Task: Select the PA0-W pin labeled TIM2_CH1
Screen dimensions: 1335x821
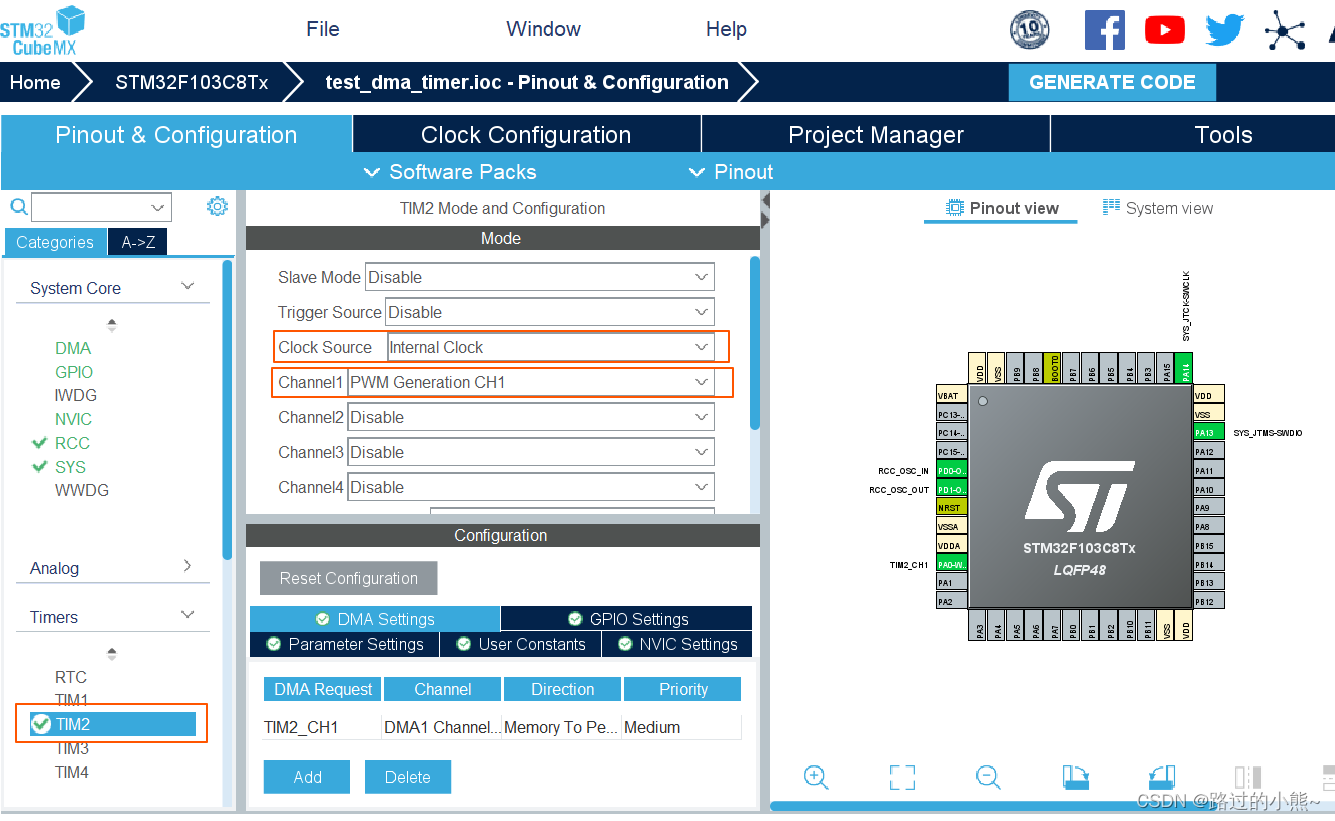Action: 951,564
